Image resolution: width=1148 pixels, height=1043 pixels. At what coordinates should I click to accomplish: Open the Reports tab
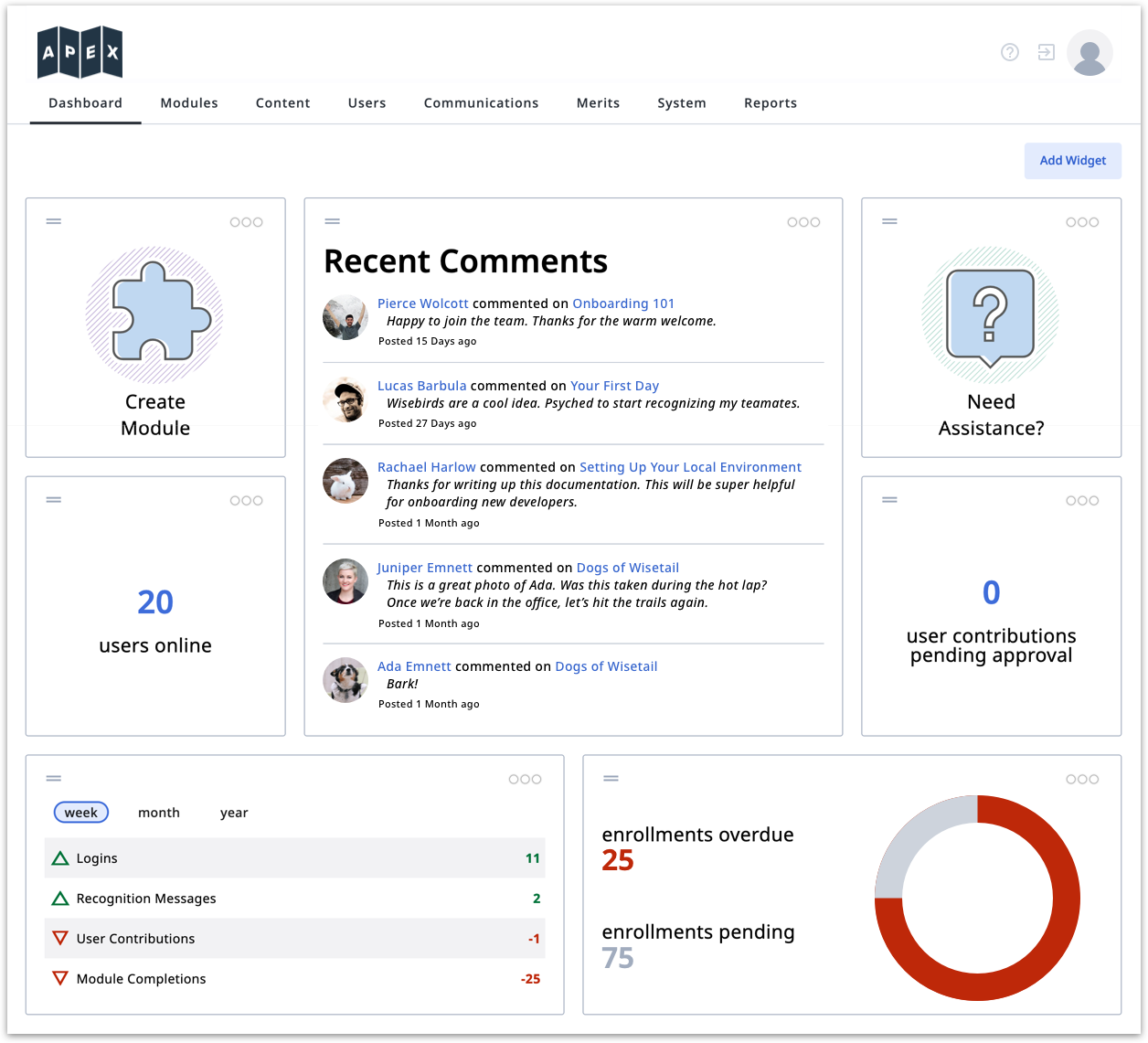point(770,103)
